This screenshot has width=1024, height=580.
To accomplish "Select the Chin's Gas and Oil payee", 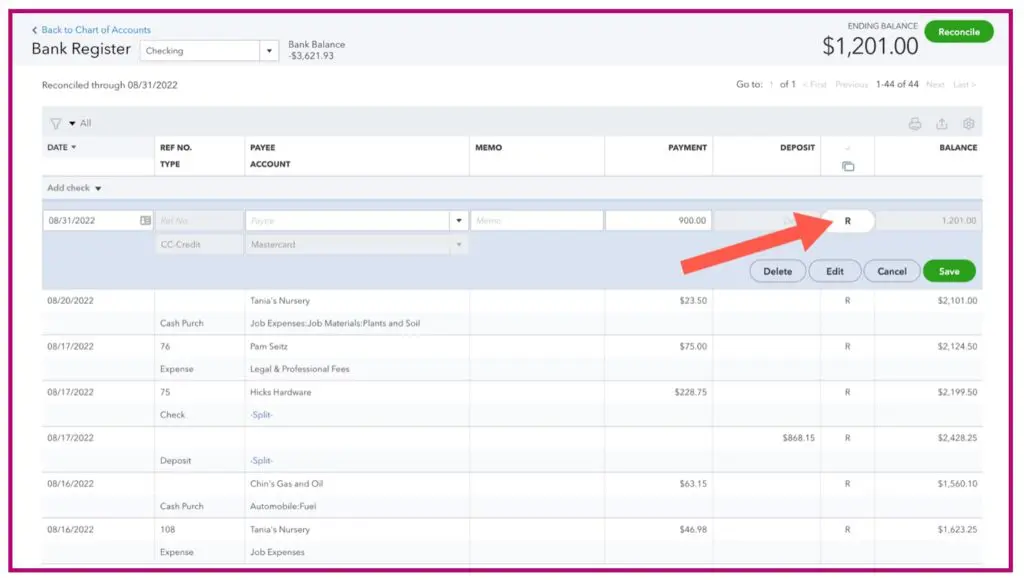I will click(286, 484).
